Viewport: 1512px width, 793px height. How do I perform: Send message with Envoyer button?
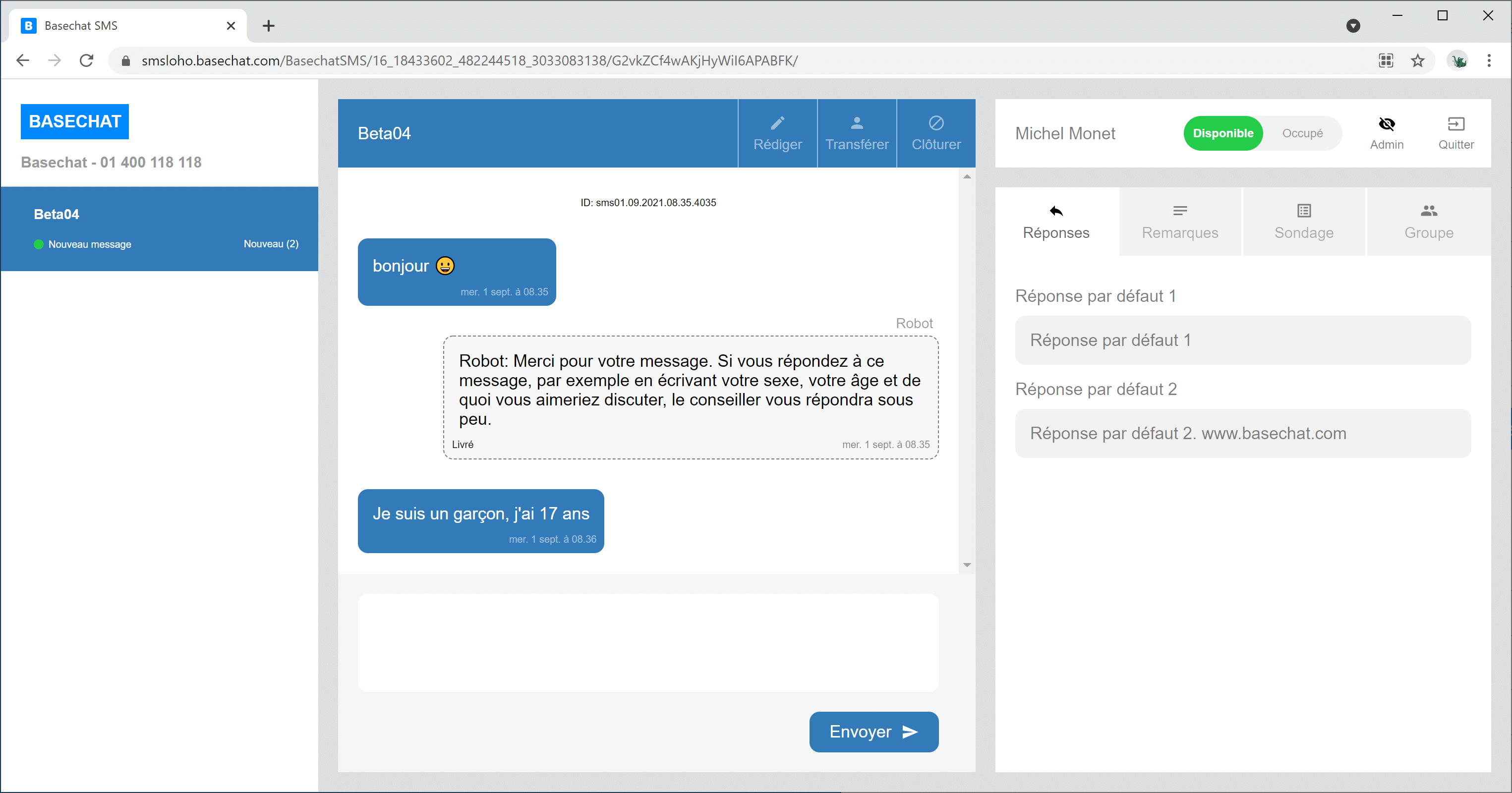click(x=873, y=732)
